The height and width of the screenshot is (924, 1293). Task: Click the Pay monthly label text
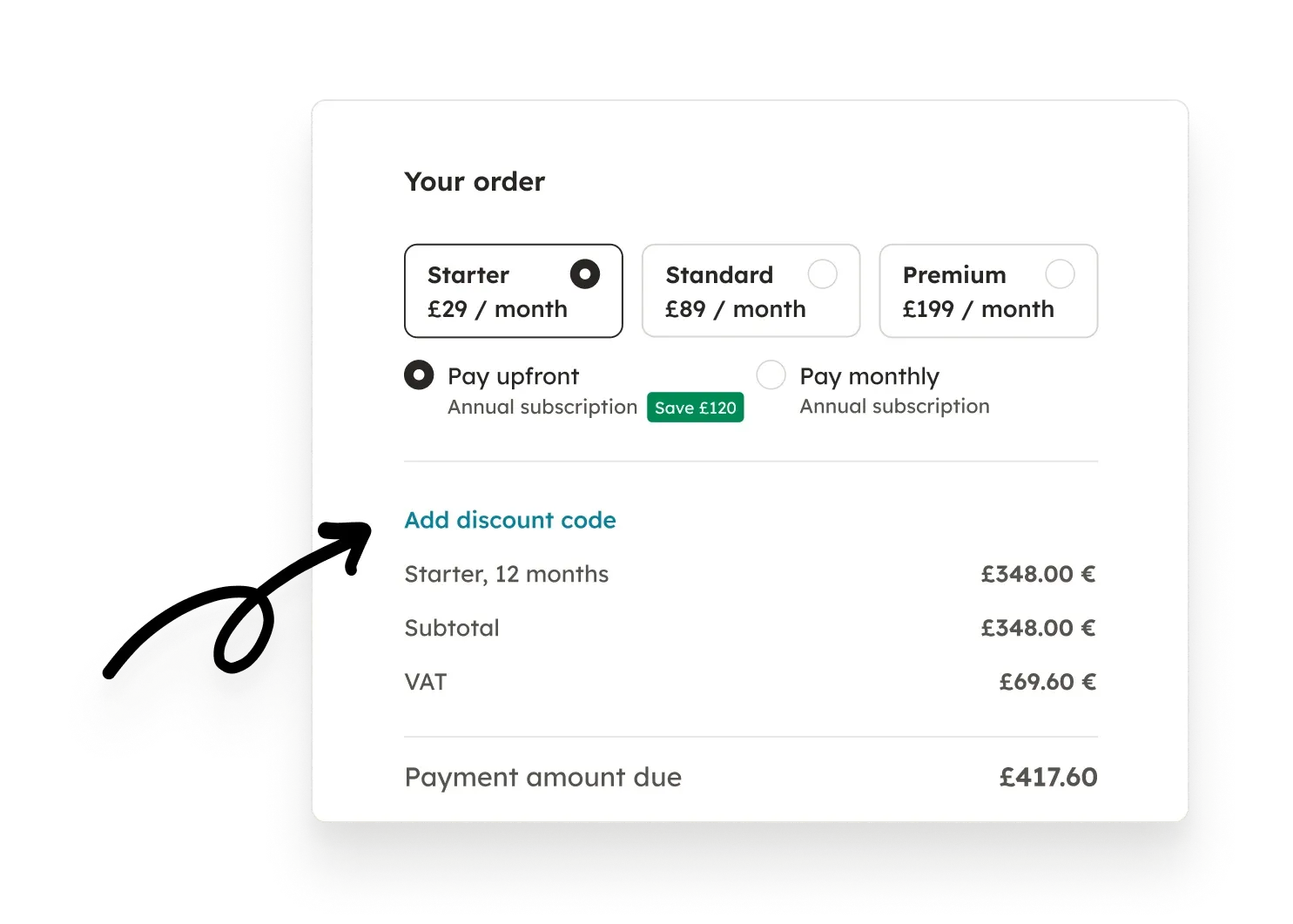(x=869, y=376)
